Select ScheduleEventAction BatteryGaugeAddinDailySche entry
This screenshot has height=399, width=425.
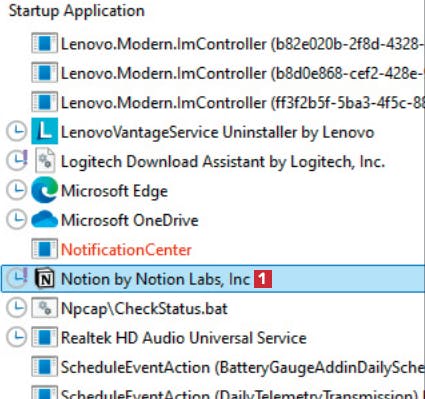click(243, 367)
